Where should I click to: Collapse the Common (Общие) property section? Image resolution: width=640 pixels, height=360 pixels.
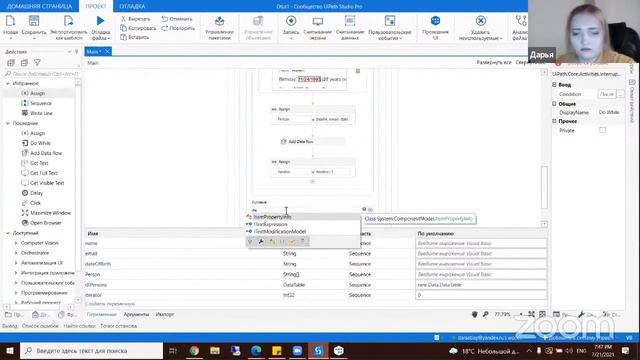pos(554,104)
